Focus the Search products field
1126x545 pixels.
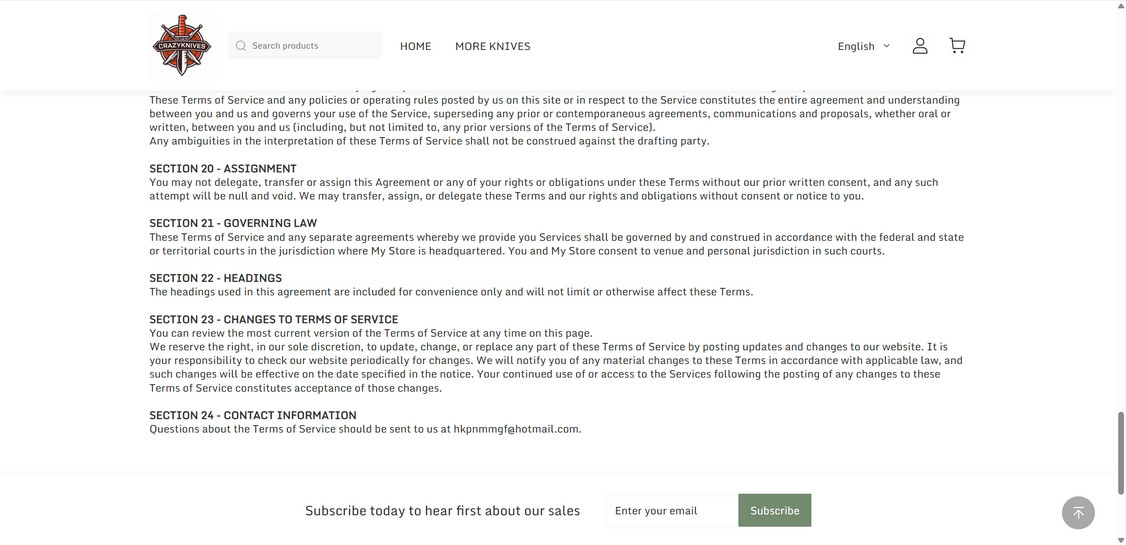(312, 46)
